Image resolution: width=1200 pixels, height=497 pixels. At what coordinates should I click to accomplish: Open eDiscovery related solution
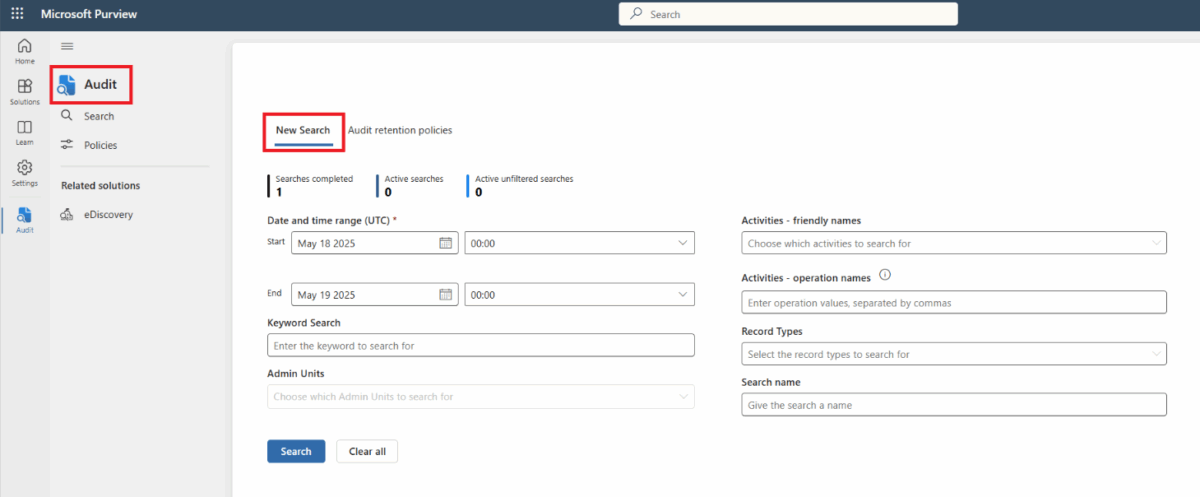(108, 214)
